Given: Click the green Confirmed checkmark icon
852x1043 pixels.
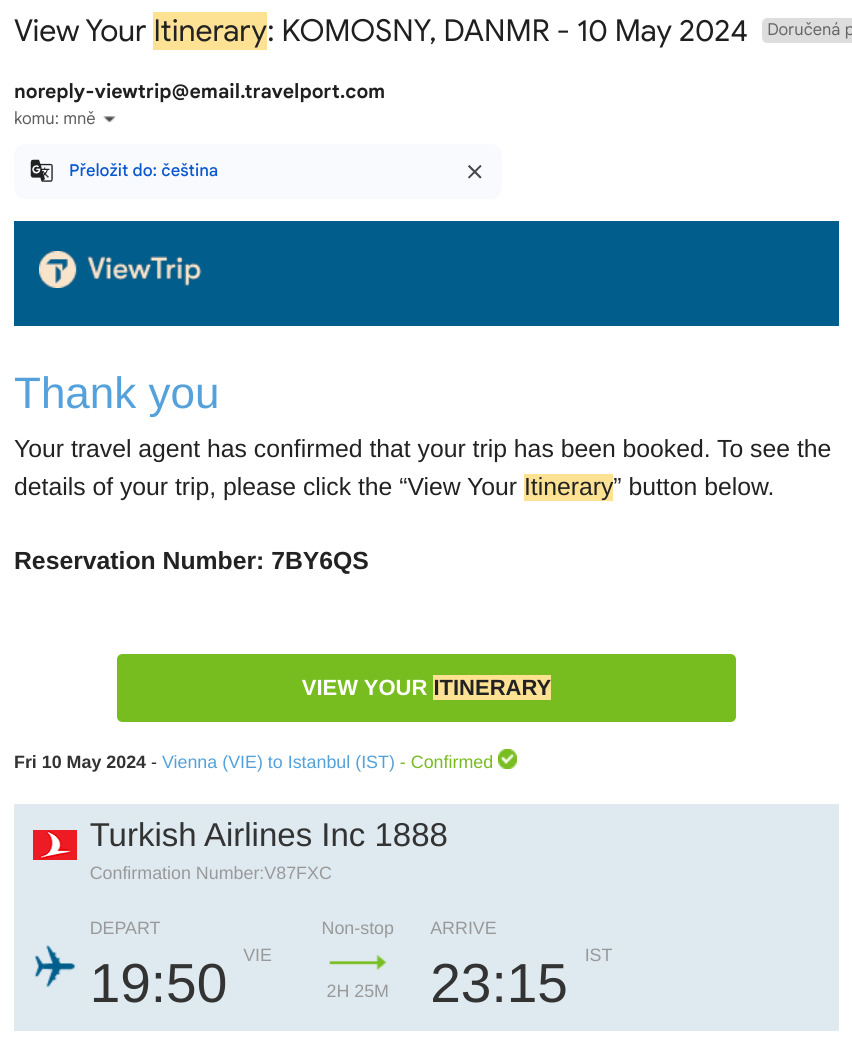Looking at the screenshot, I should [507, 759].
